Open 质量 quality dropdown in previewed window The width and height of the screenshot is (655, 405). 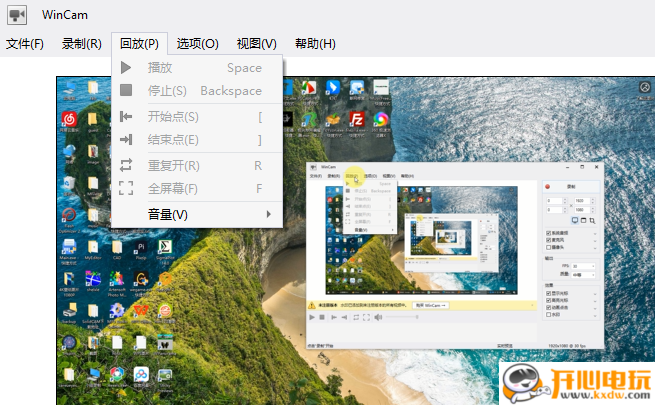pyautogui.click(x=583, y=275)
